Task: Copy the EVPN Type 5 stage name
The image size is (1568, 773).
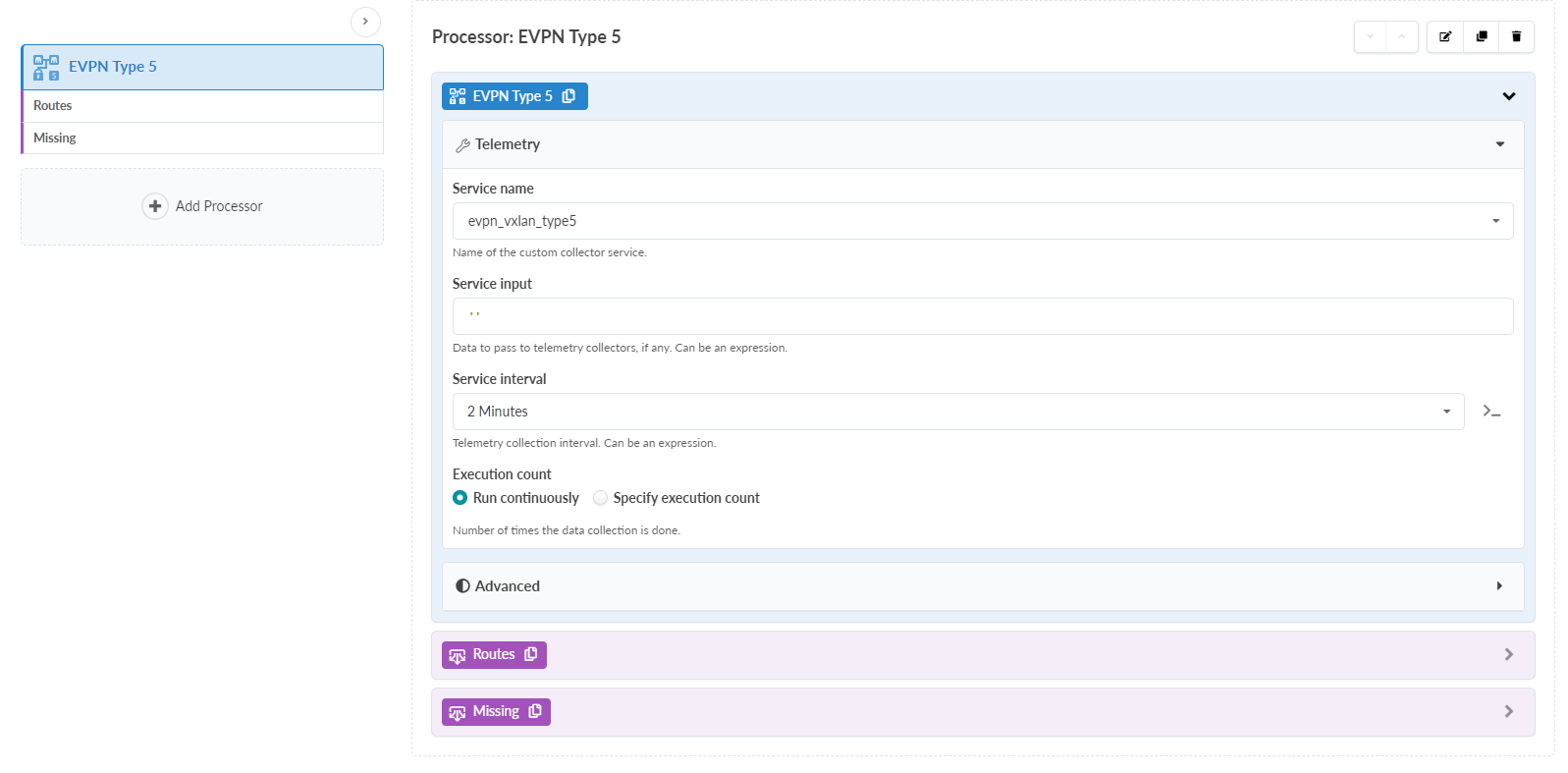Action: click(568, 96)
